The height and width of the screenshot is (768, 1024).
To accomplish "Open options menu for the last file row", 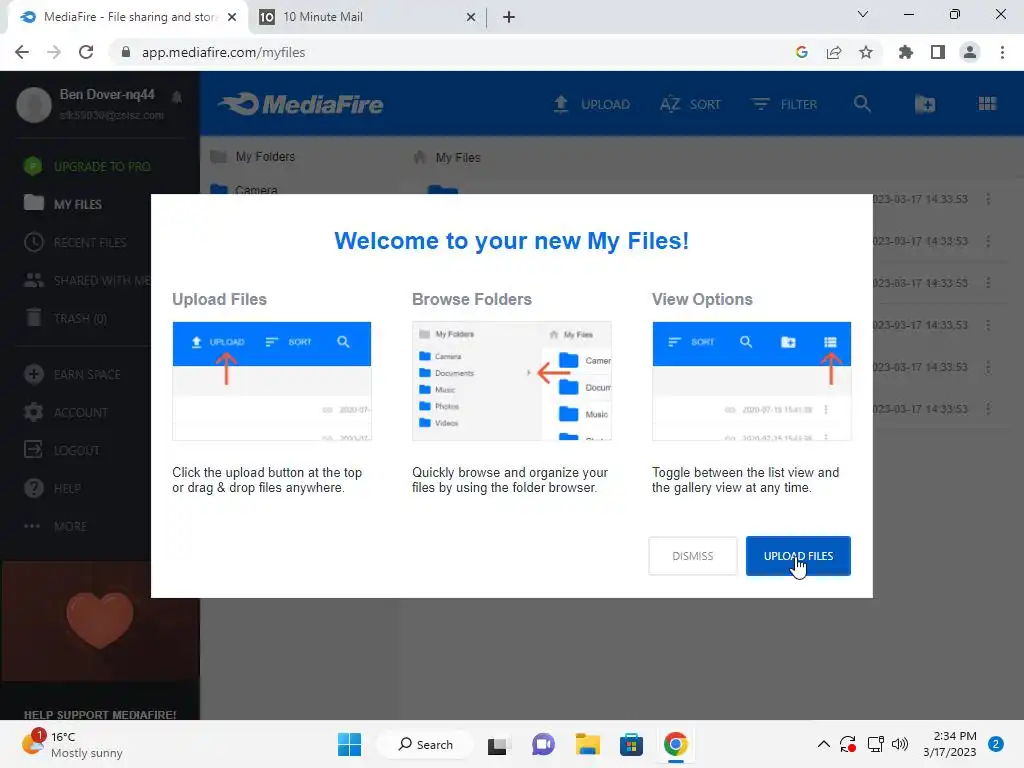I will point(988,409).
